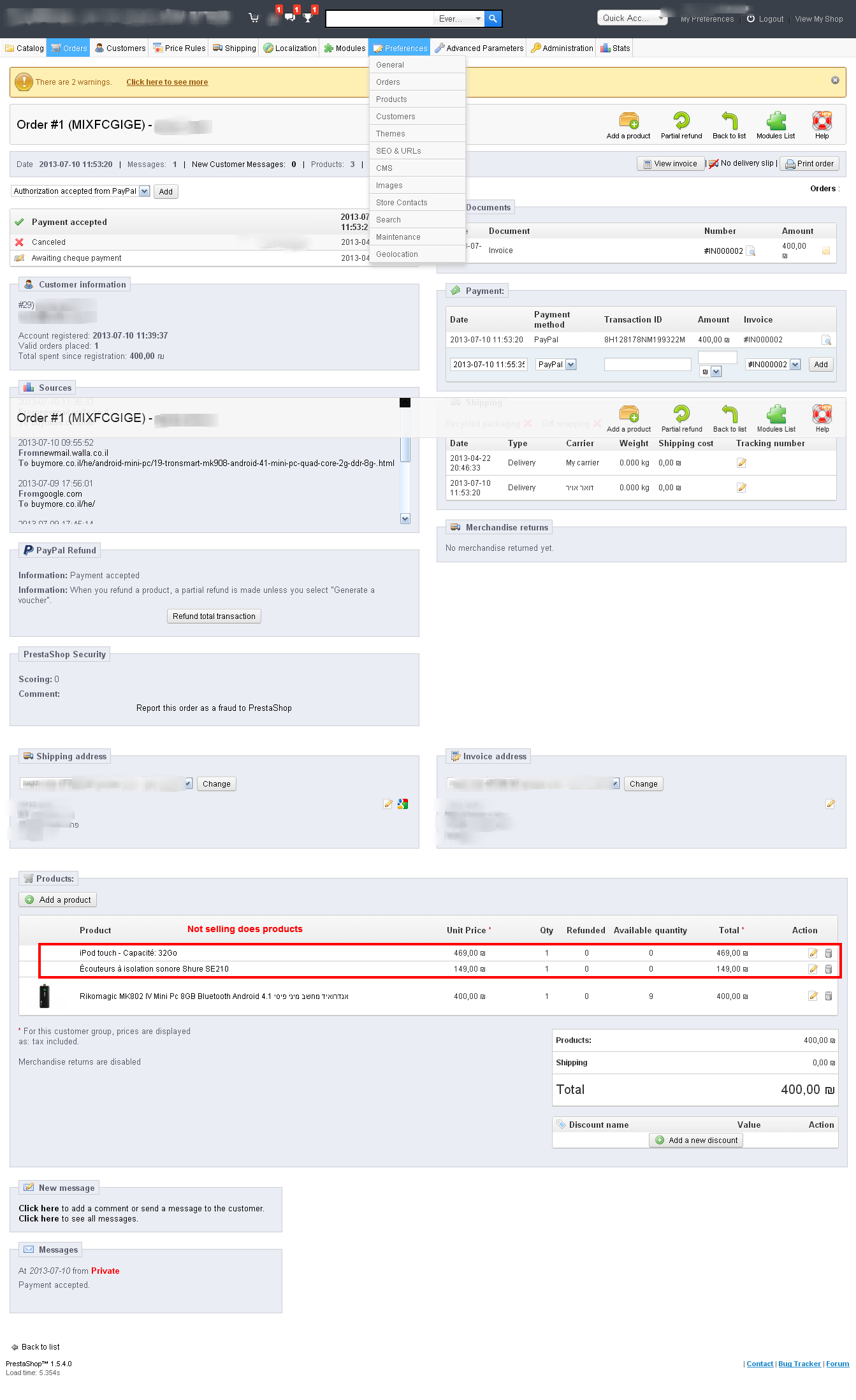Open the invoice address selection dropdown
Viewport: 856px width, 1400px height.
click(x=533, y=784)
